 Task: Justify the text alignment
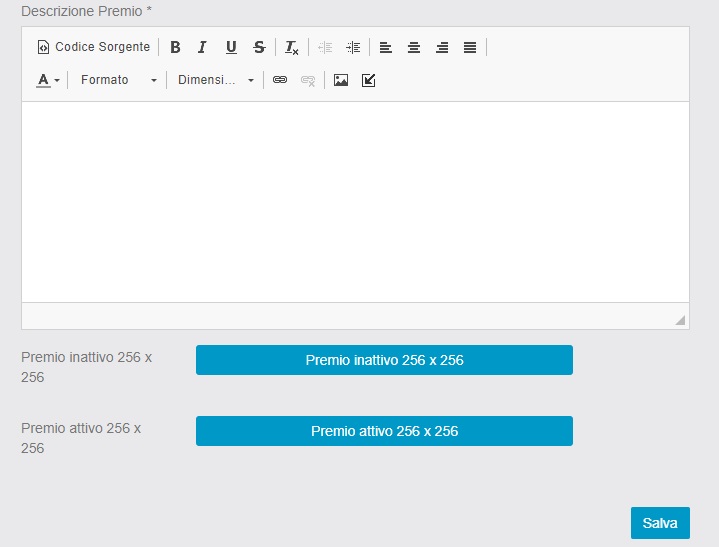470,47
